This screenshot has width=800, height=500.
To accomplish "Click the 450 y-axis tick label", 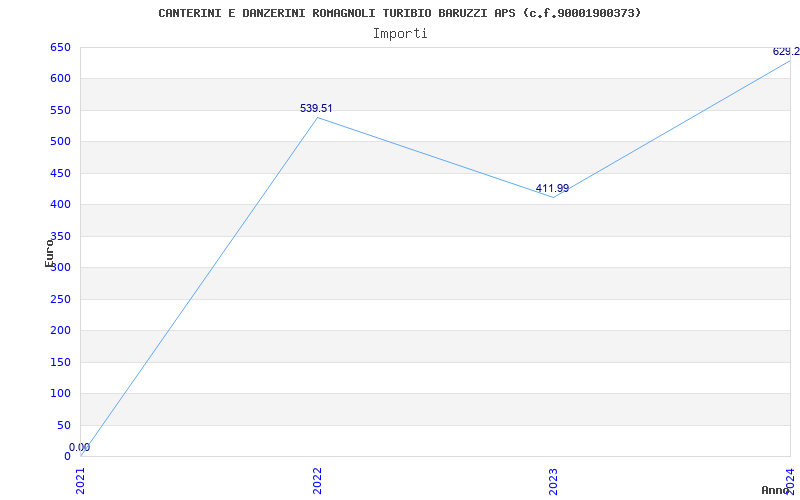I will (x=60, y=173).
